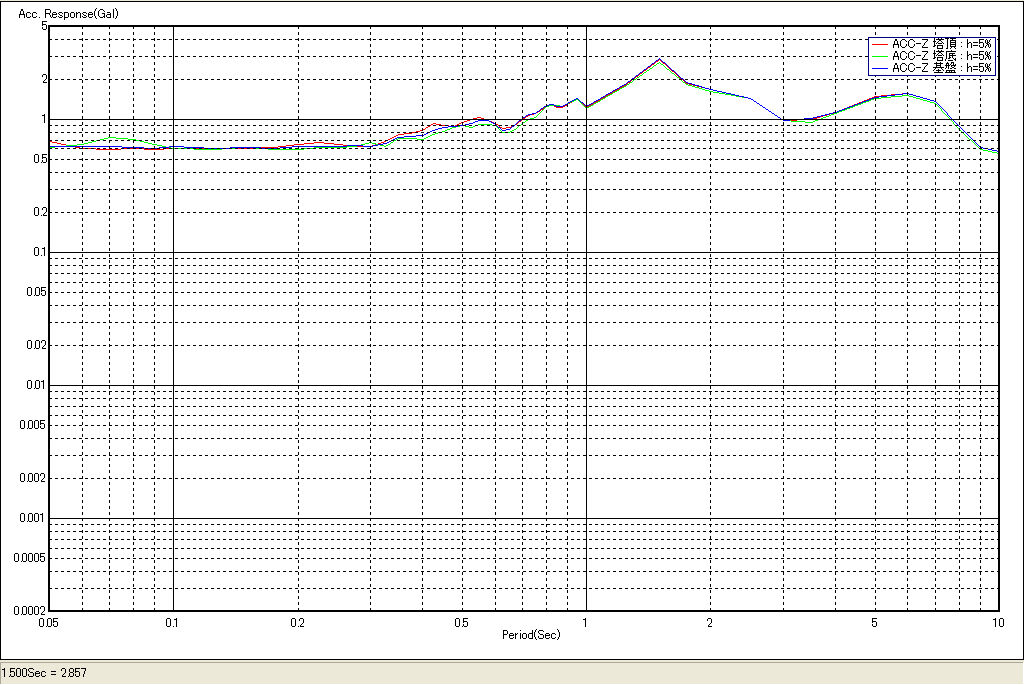Click the Period(Sec) x-axis title
The image size is (1024, 685).
pyautogui.click(x=531, y=635)
